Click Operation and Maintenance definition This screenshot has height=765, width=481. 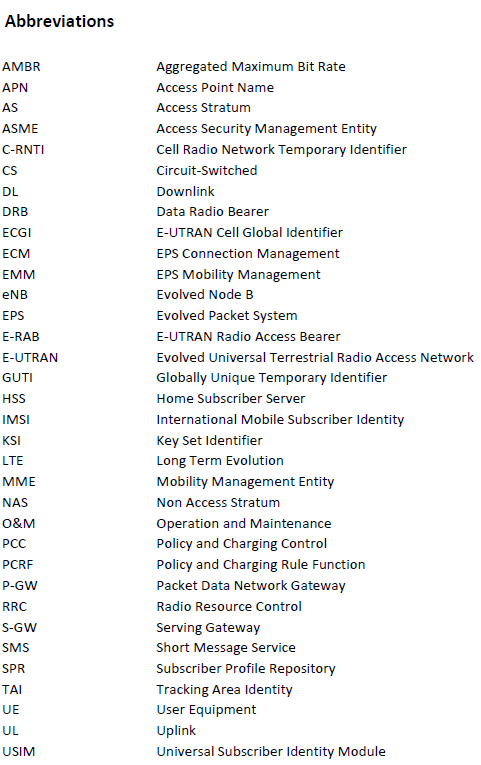244,524
